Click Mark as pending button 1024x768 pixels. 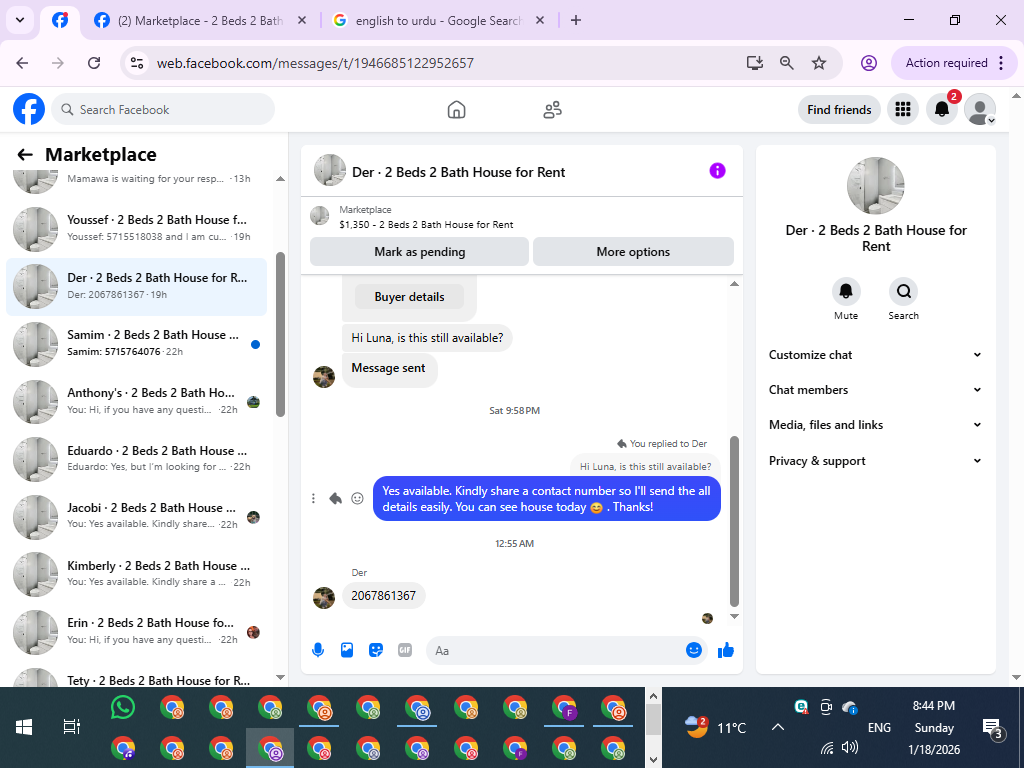pyautogui.click(x=419, y=251)
